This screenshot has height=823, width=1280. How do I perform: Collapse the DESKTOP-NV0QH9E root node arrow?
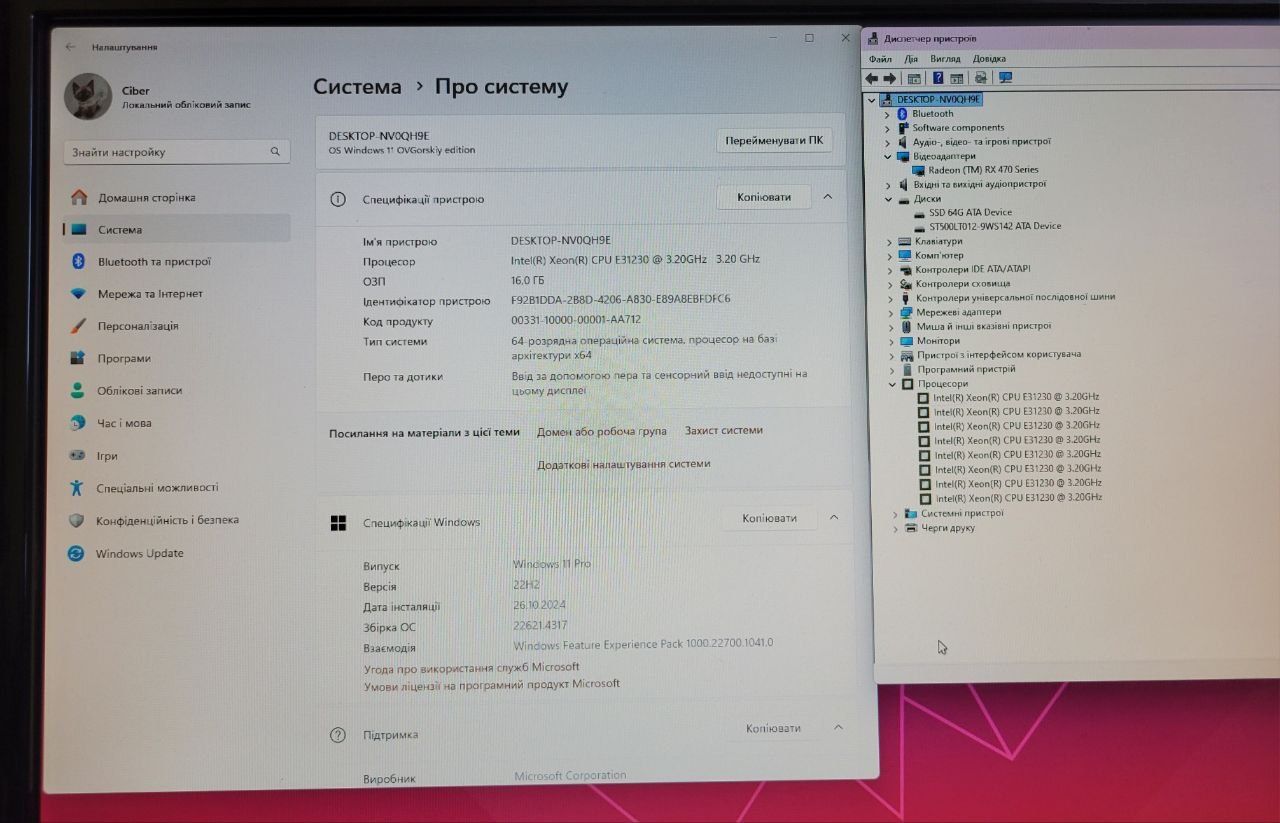pyautogui.click(x=872, y=99)
